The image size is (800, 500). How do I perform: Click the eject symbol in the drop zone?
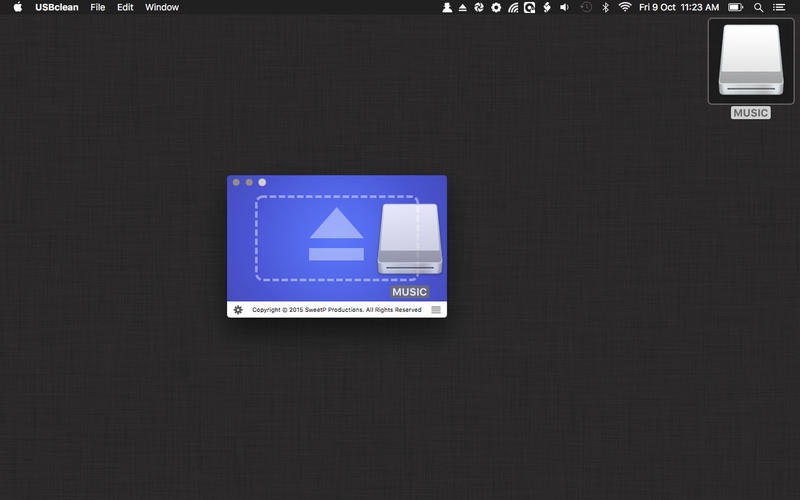336,234
